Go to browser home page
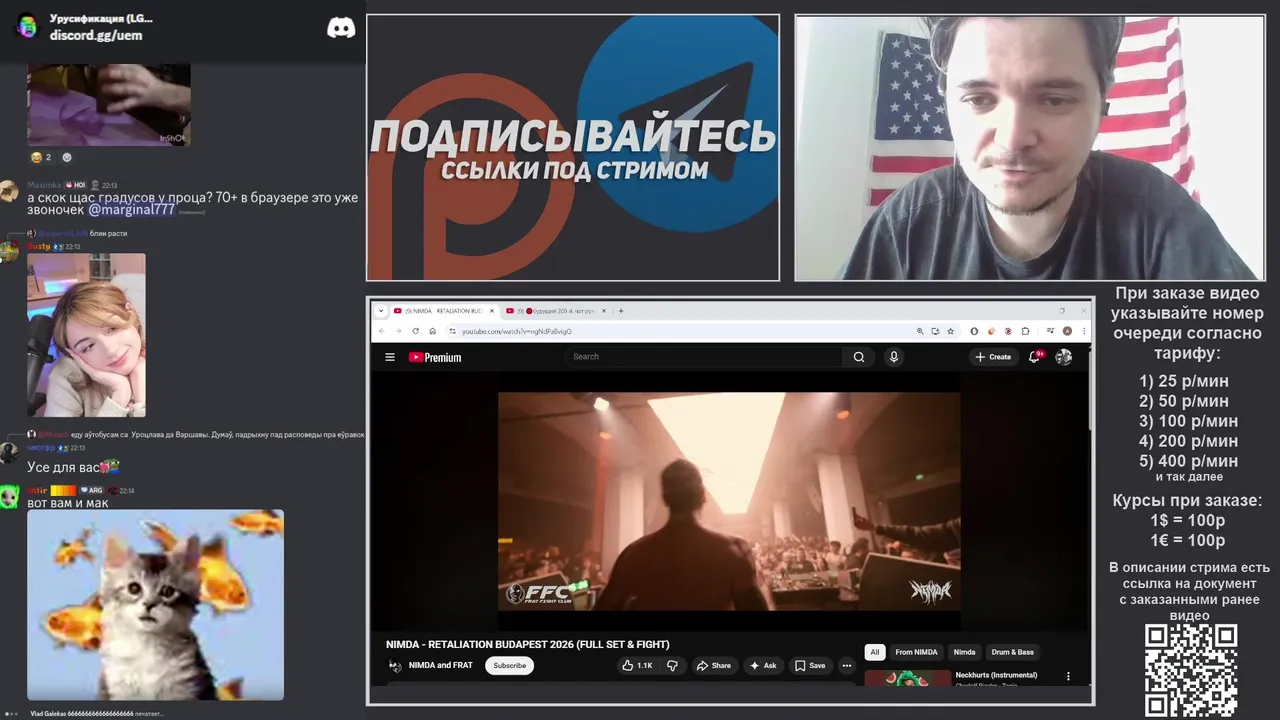Viewport: 1280px width, 720px height. (x=432, y=331)
